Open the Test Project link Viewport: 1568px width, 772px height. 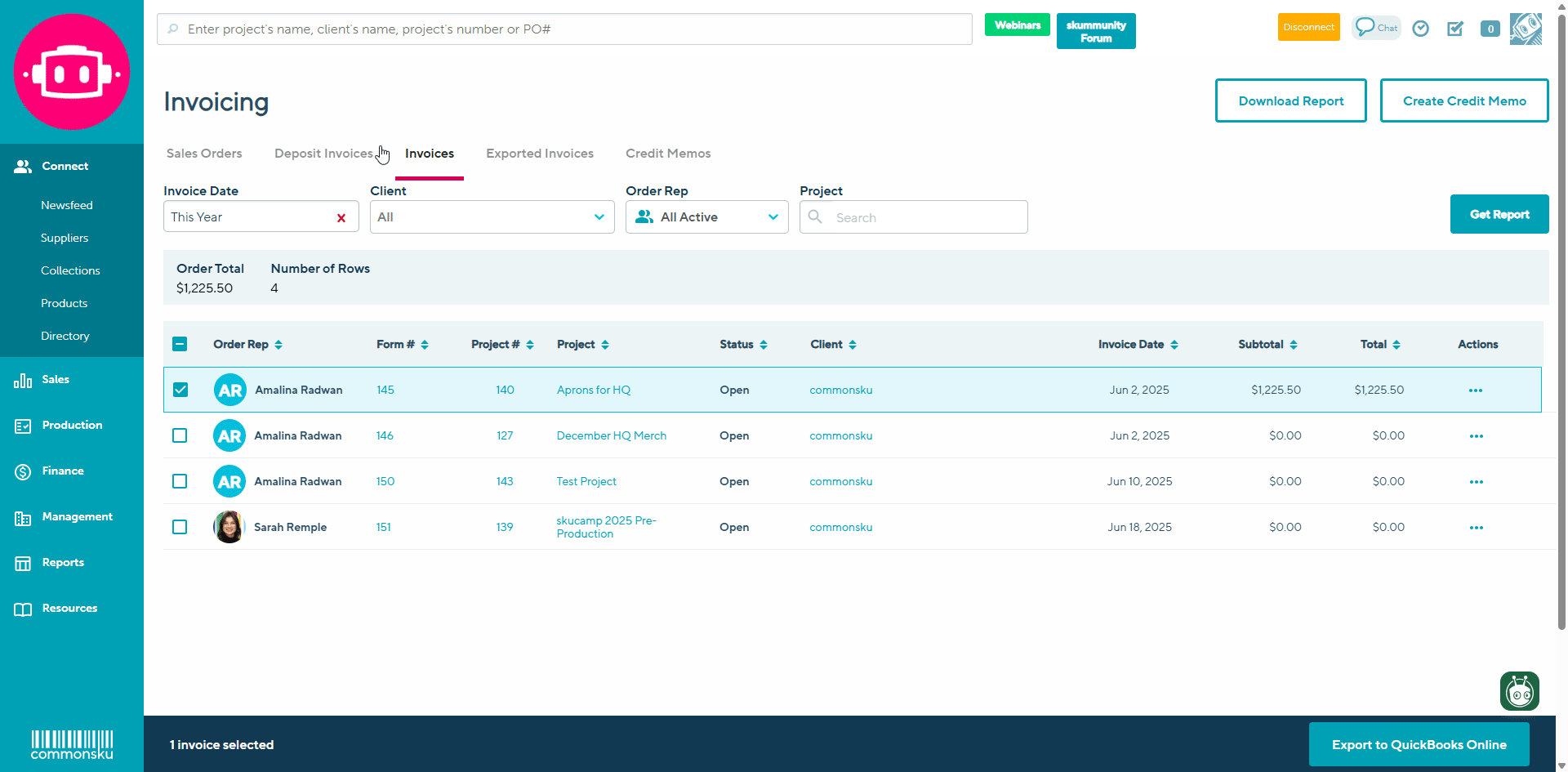point(586,481)
